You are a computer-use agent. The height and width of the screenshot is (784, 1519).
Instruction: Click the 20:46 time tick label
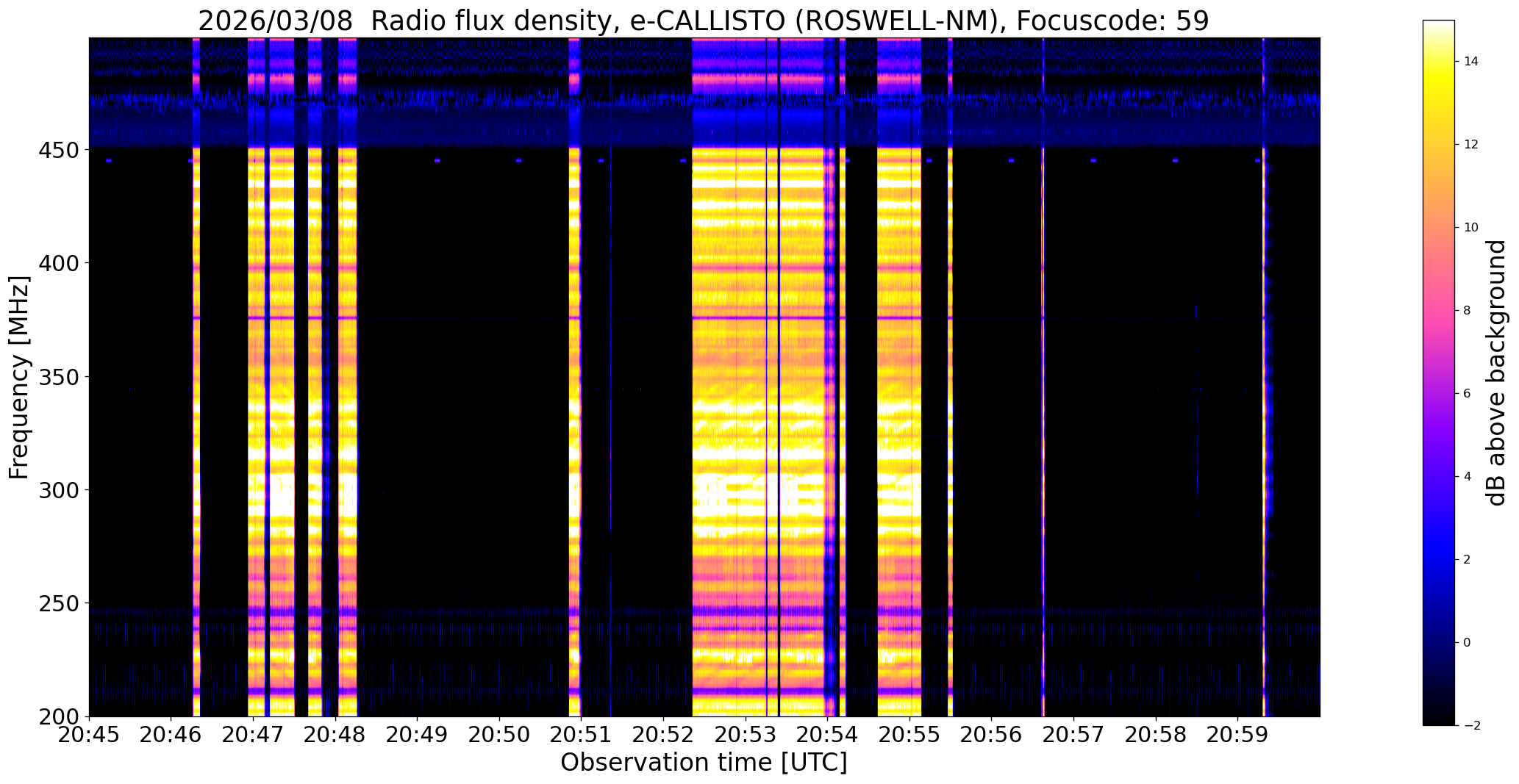point(171,735)
